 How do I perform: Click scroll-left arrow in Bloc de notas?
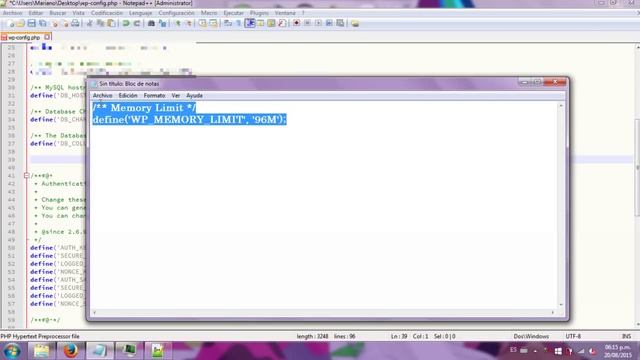[95, 312]
